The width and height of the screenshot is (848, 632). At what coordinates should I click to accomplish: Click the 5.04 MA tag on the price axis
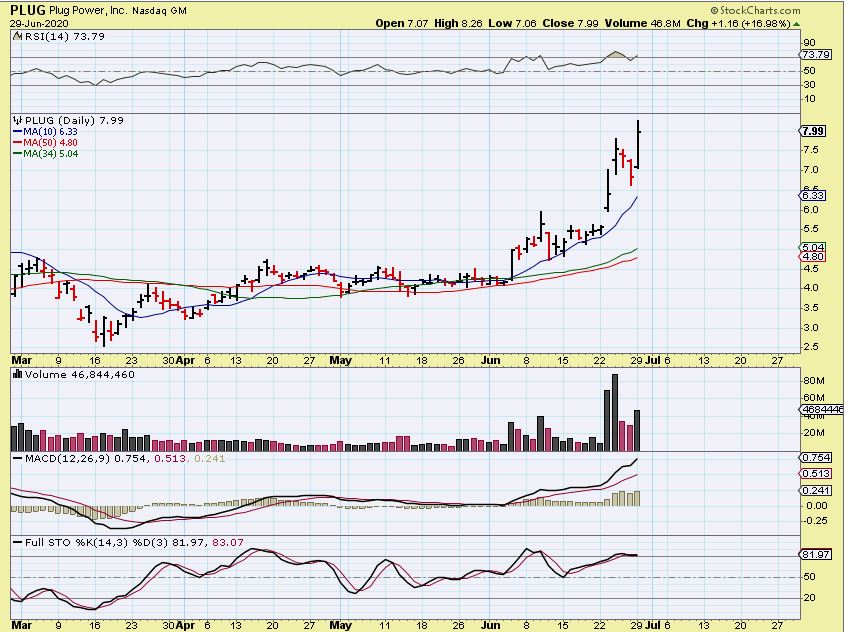[x=813, y=248]
